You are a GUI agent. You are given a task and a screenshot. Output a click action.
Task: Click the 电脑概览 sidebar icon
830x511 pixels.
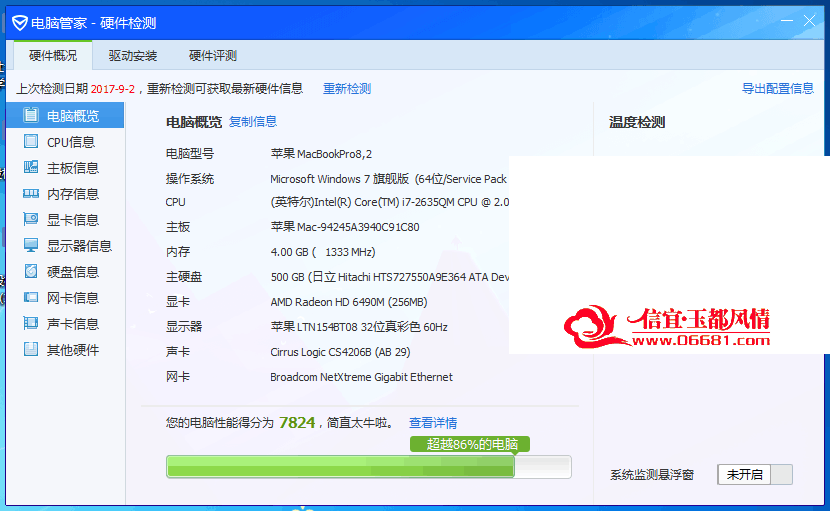pos(31,115)
